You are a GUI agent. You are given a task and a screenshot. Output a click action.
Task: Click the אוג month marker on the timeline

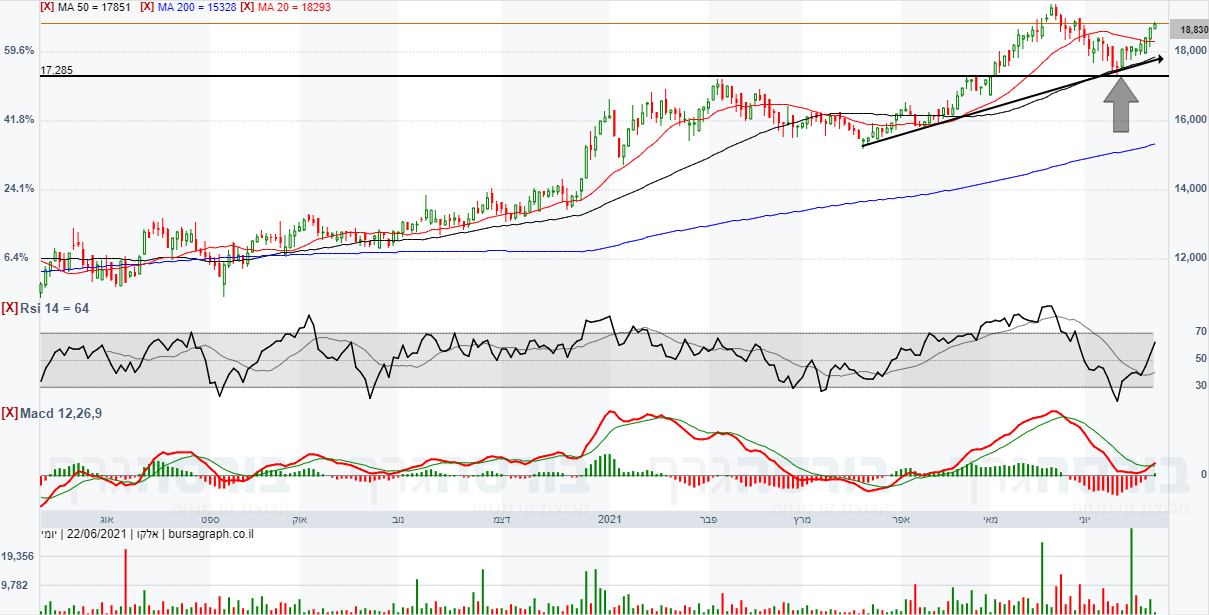pos(107,520)
